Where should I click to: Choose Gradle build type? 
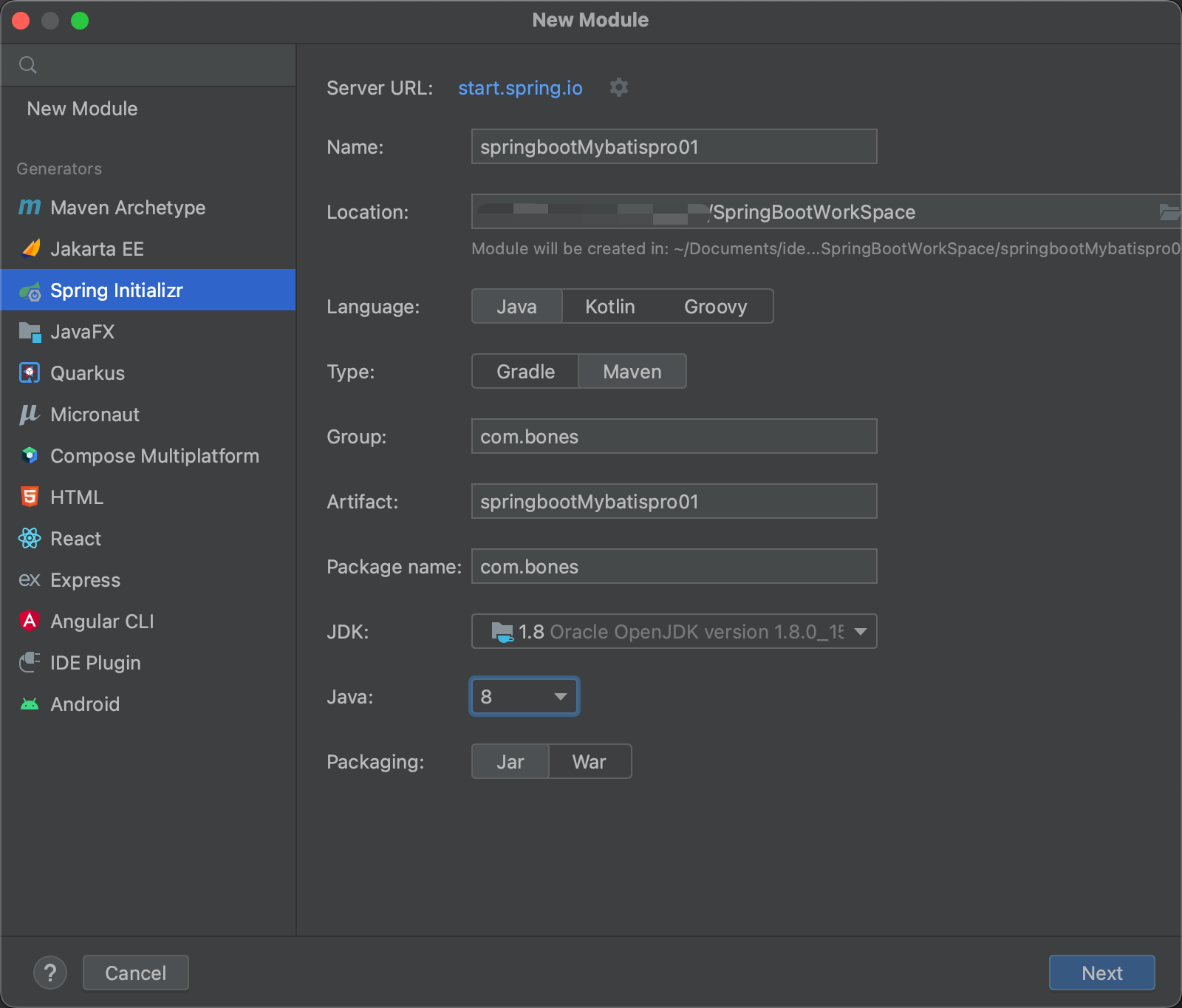point(526,371)
